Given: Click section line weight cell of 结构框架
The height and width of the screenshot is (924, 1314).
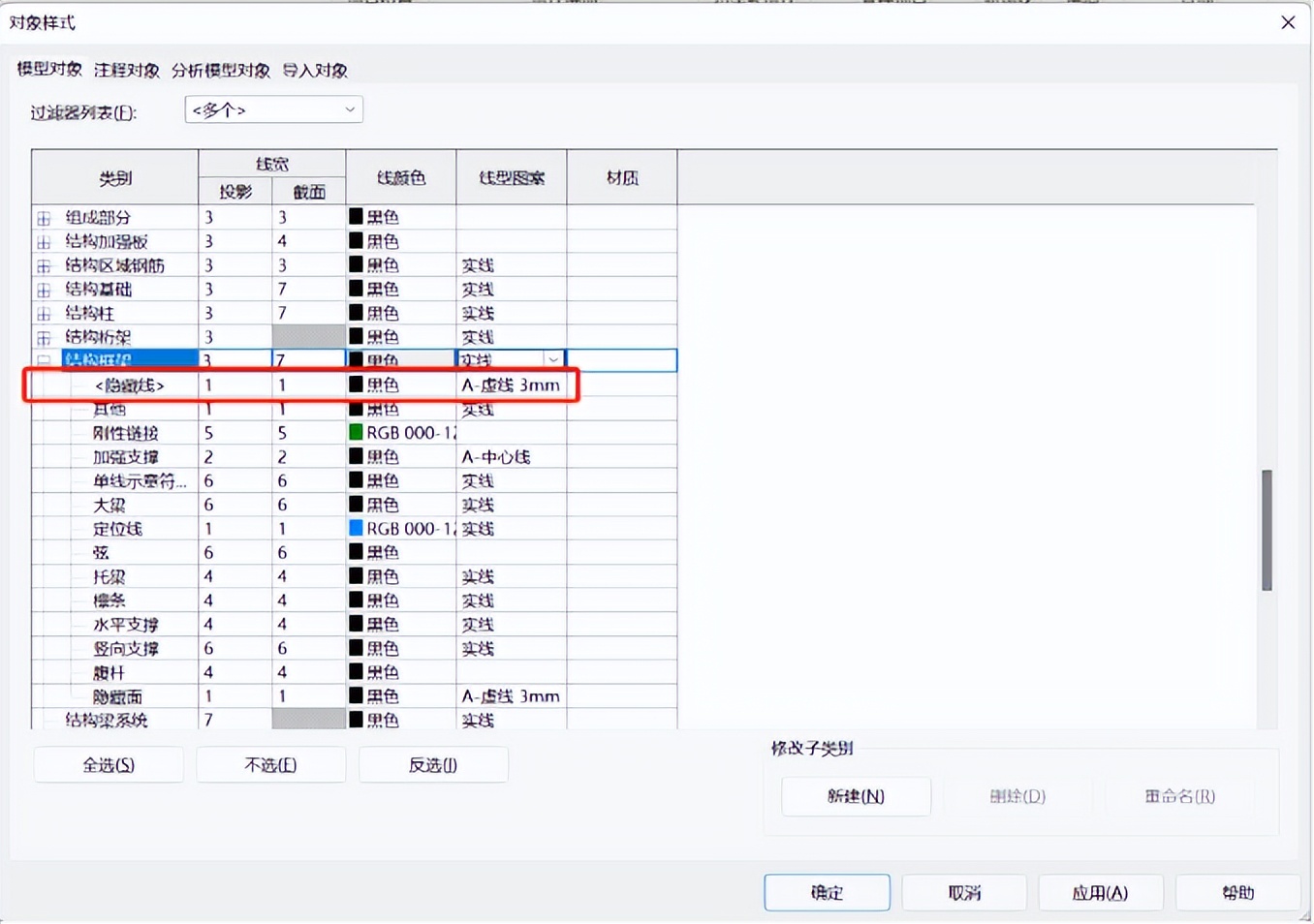Looking at the screenshot, I should pyautogui.click(x=308, y=360).
